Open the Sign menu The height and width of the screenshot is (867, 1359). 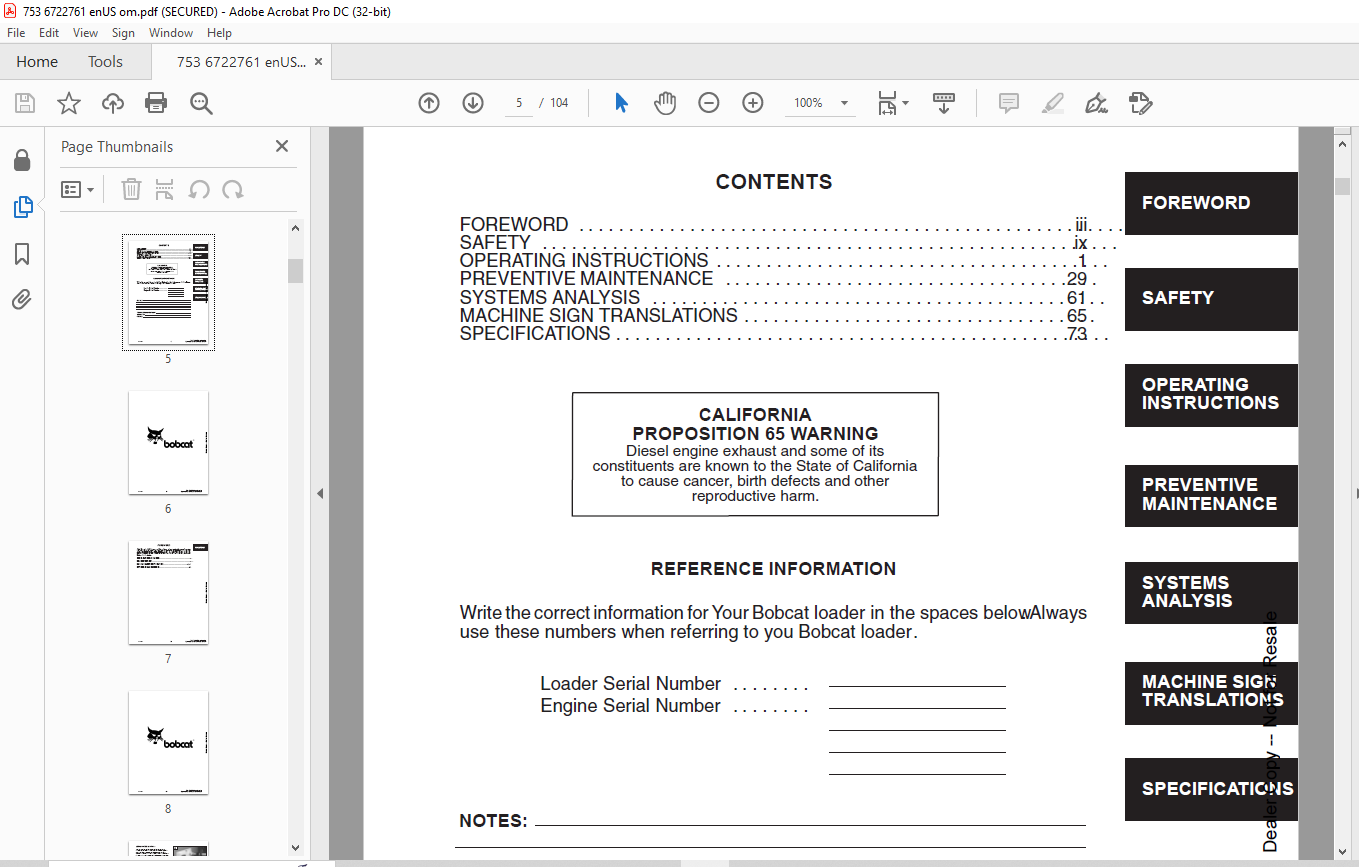click(123, 33)
